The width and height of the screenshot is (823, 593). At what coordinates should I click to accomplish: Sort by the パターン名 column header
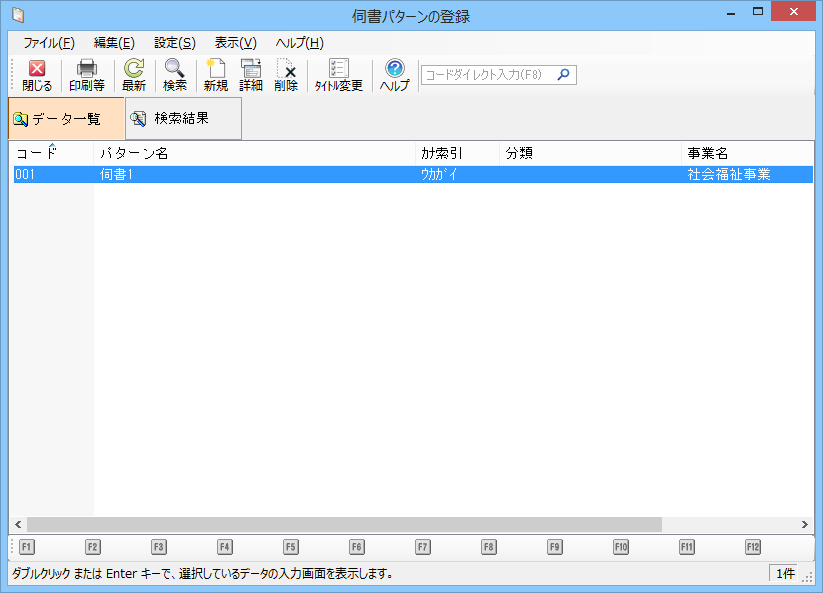pos(255,154)
